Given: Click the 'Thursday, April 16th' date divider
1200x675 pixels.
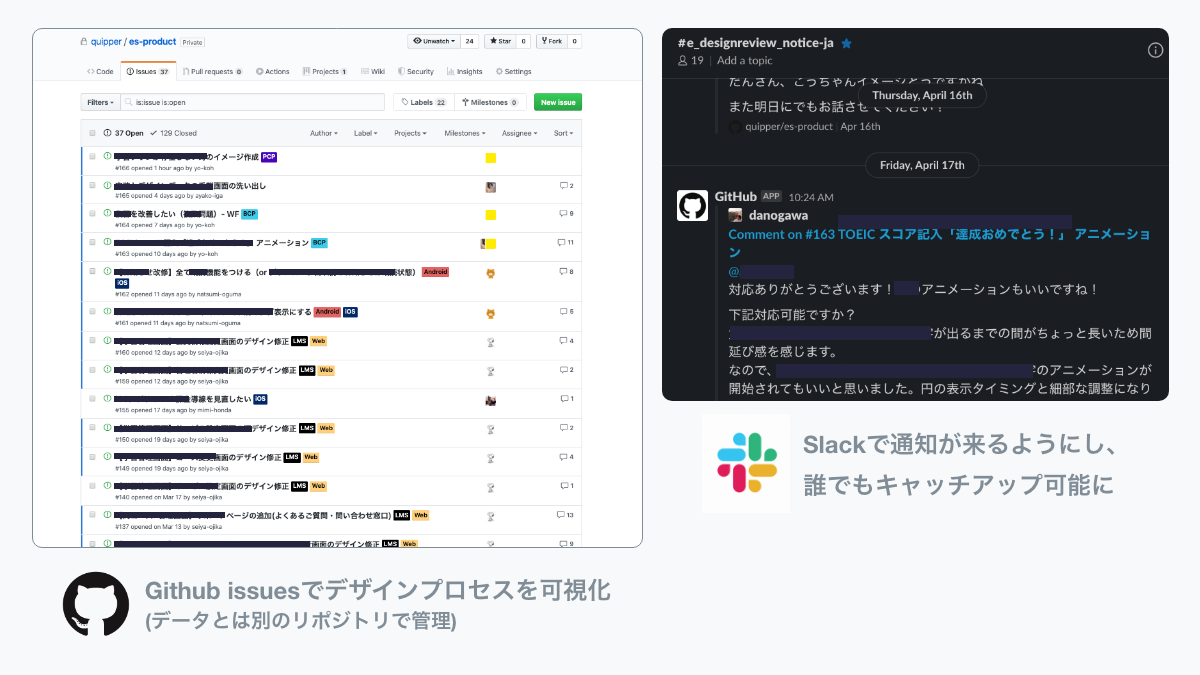Looking at the screenshot, I should pos(922,95).
